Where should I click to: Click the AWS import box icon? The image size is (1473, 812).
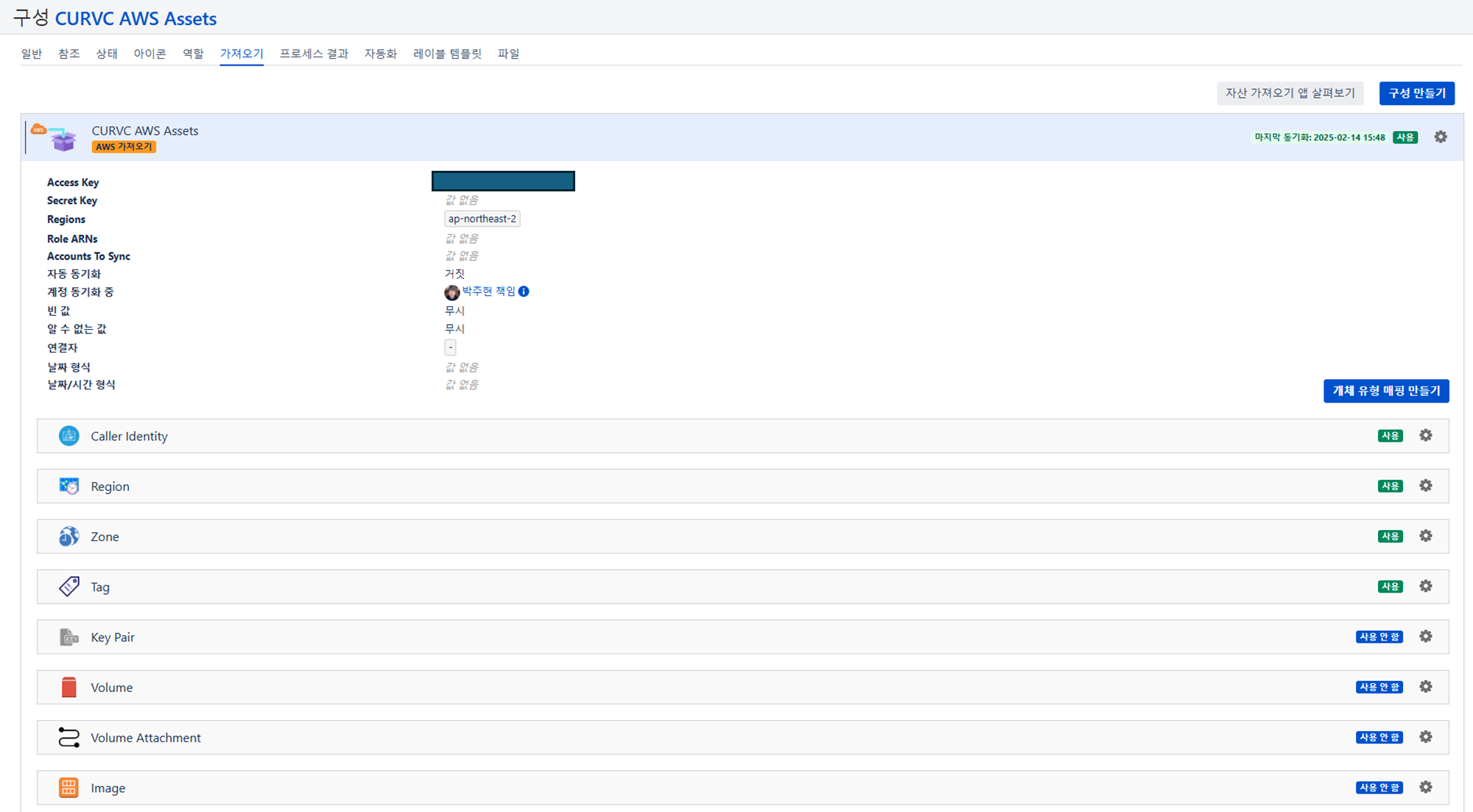coord(55,138)
